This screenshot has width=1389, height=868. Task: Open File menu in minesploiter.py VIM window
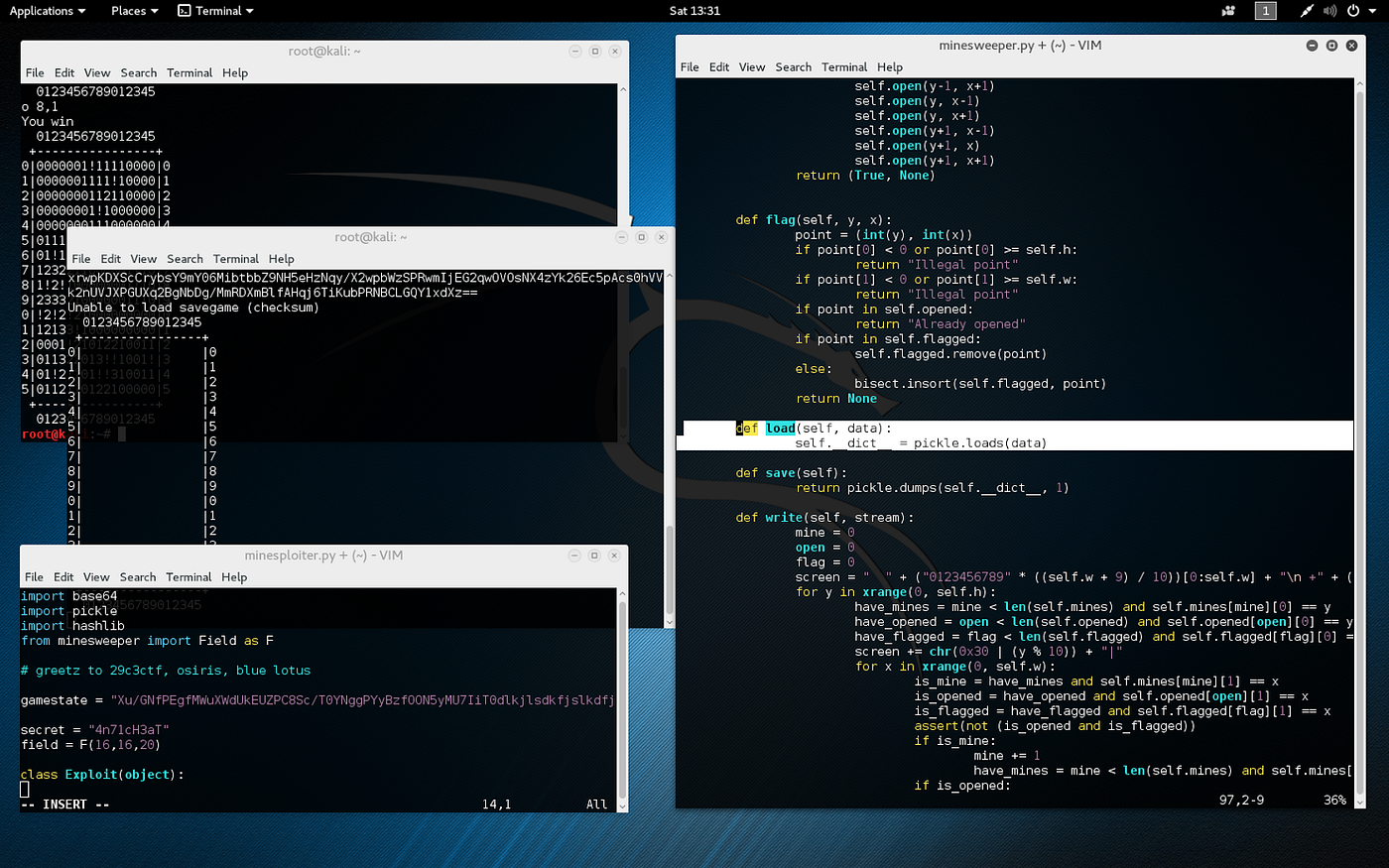[34, 577]
